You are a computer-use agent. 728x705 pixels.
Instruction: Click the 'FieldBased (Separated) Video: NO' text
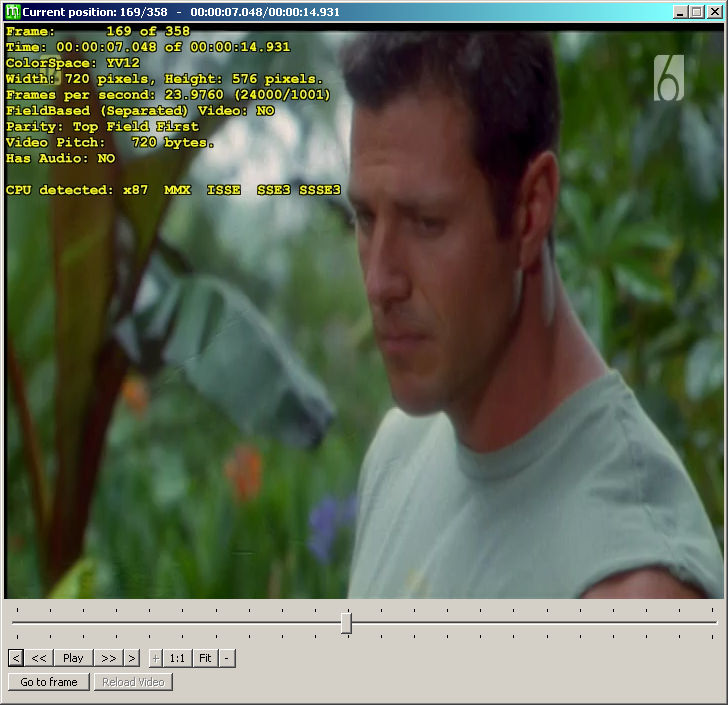pos(140,111)
